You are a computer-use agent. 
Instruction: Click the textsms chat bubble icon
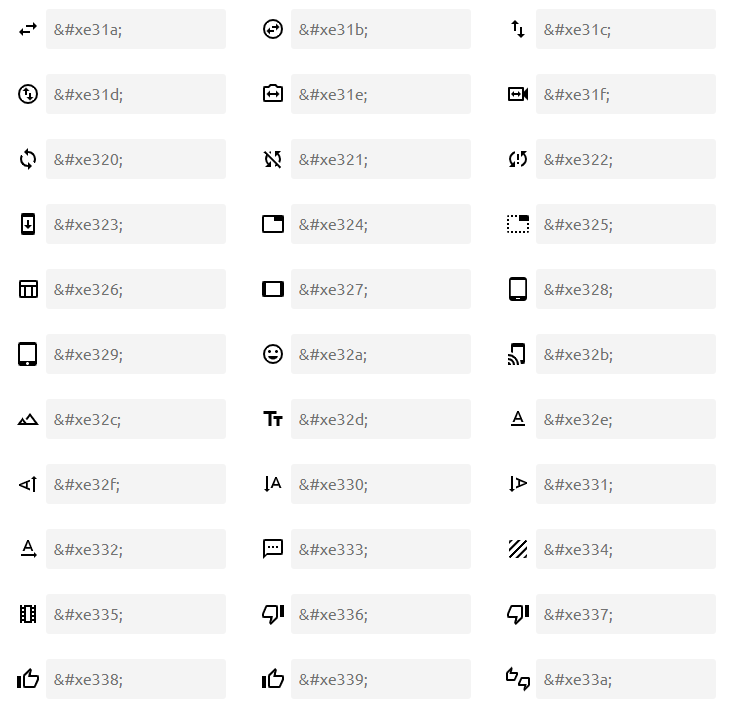273,549
